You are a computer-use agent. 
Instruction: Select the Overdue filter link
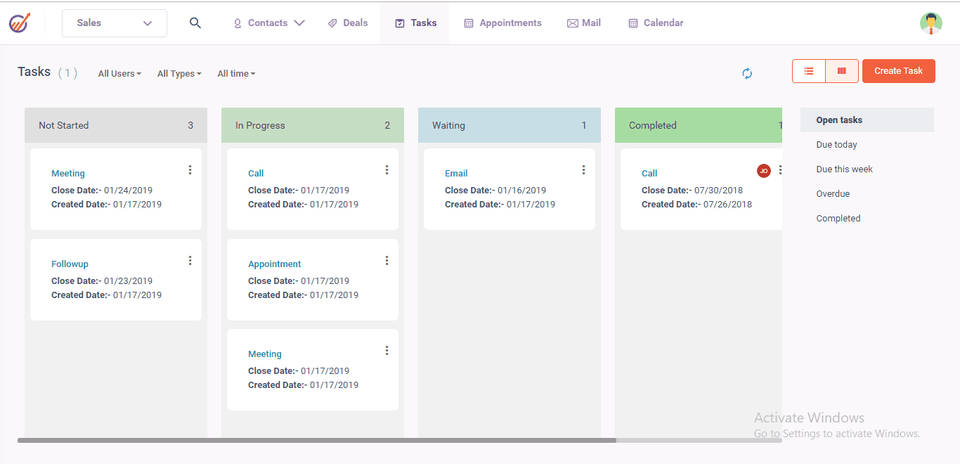coord(833,194)
